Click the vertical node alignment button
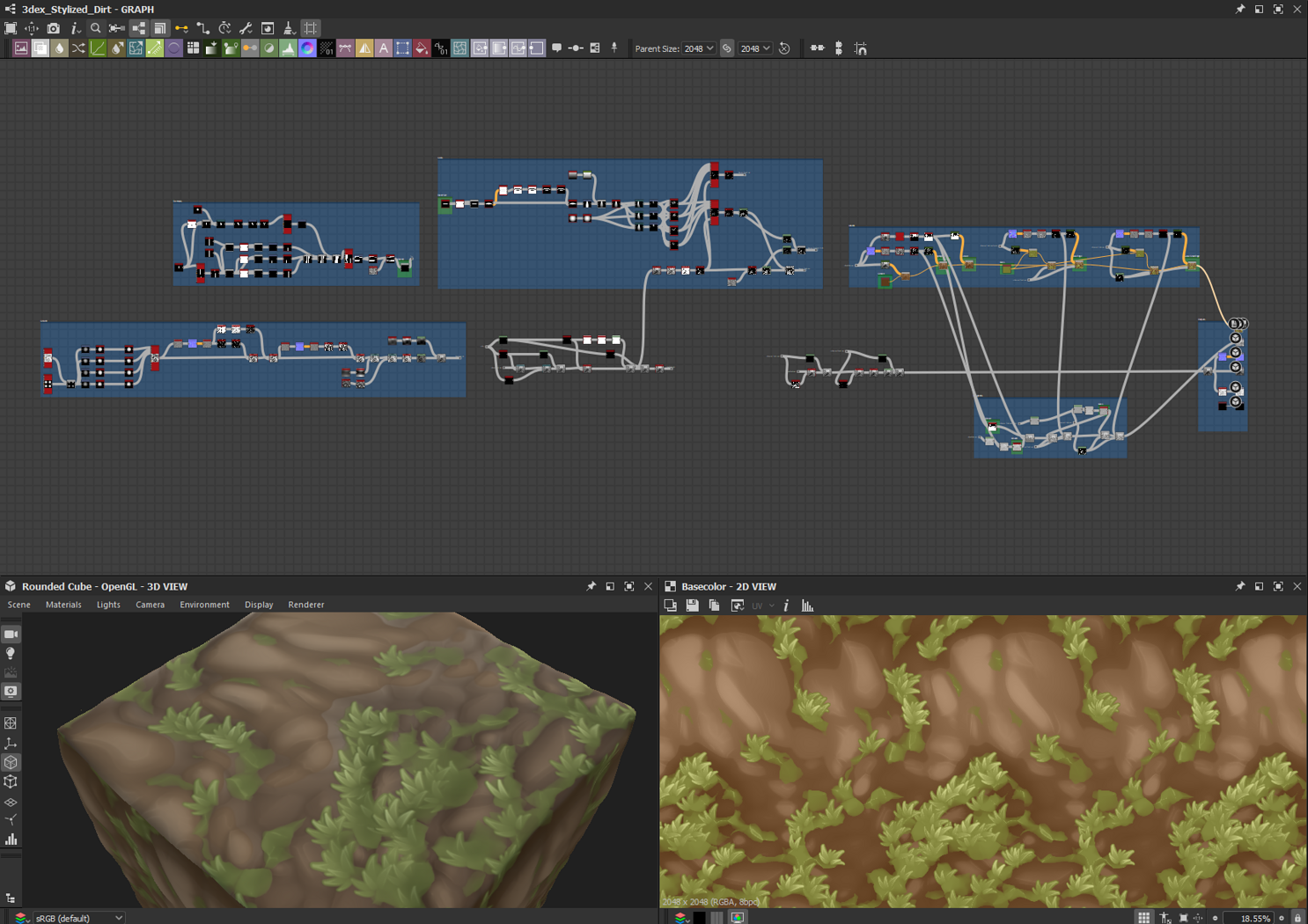The width and height of the screenshot is (1308, 924). [839, 48]
